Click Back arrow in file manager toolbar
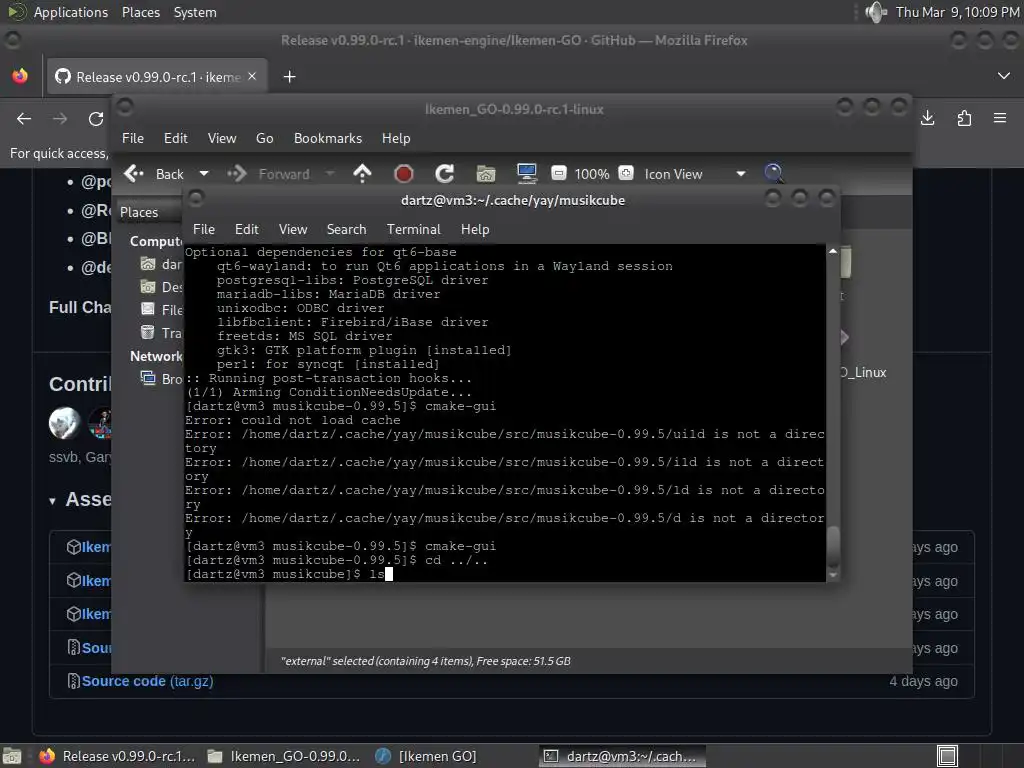Screen dimensions: 1024x768 point(134,174)
